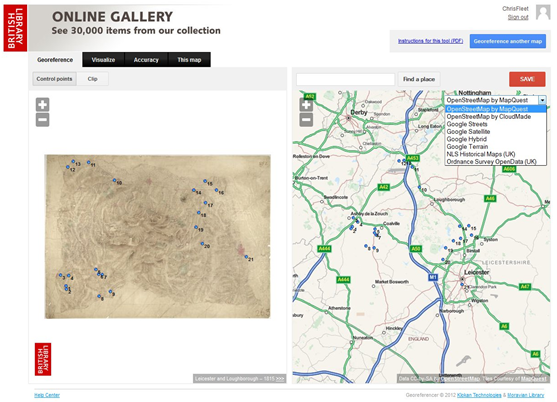Click the Market Bosworth place label
This screenshot has width=557, height=402.
coord(392,282)
